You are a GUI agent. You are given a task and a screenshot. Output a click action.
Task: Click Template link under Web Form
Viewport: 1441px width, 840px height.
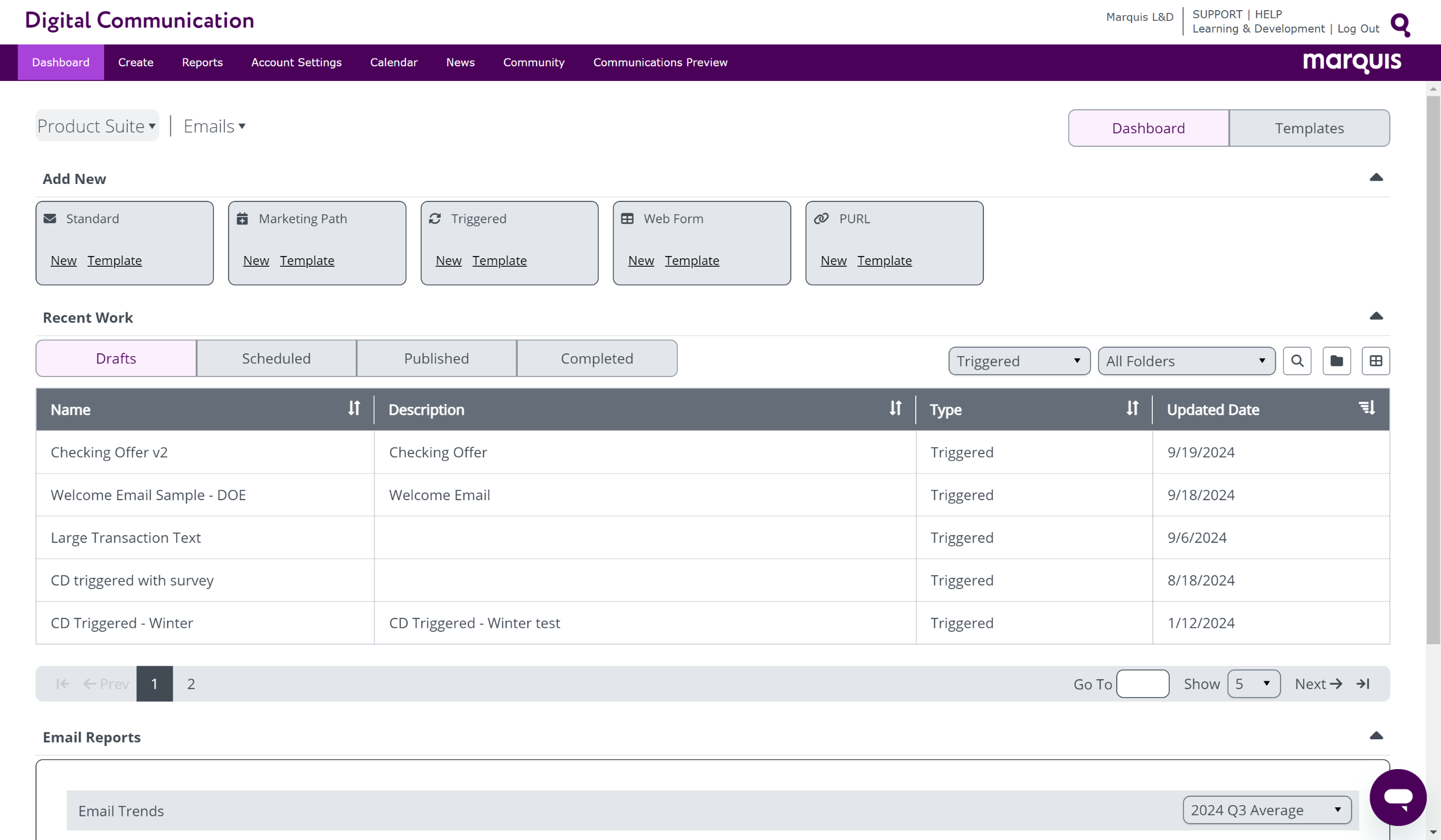pos(691,260)
